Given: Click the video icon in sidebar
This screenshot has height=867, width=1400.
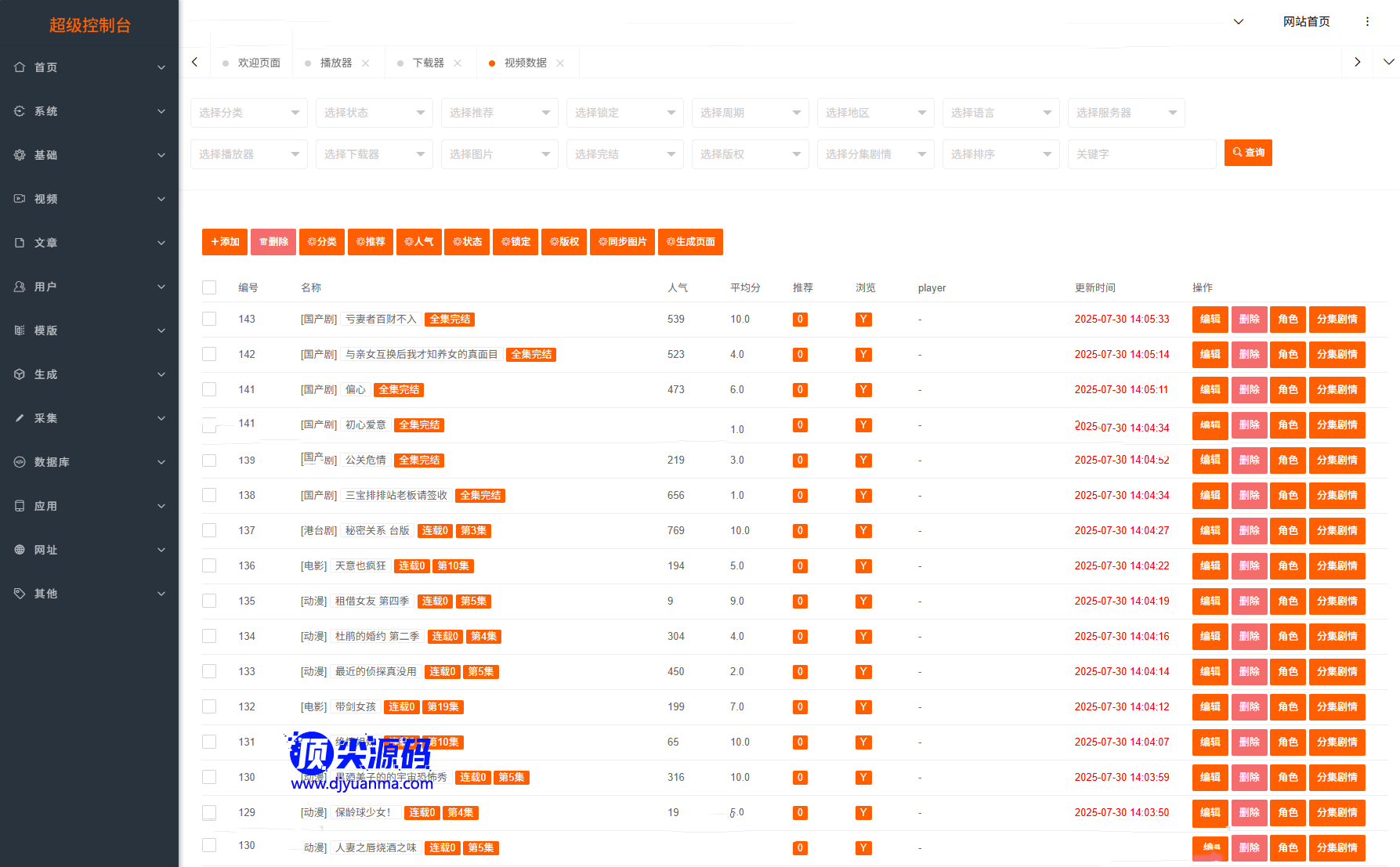Looking at the screenshot, I should (20, 199).
